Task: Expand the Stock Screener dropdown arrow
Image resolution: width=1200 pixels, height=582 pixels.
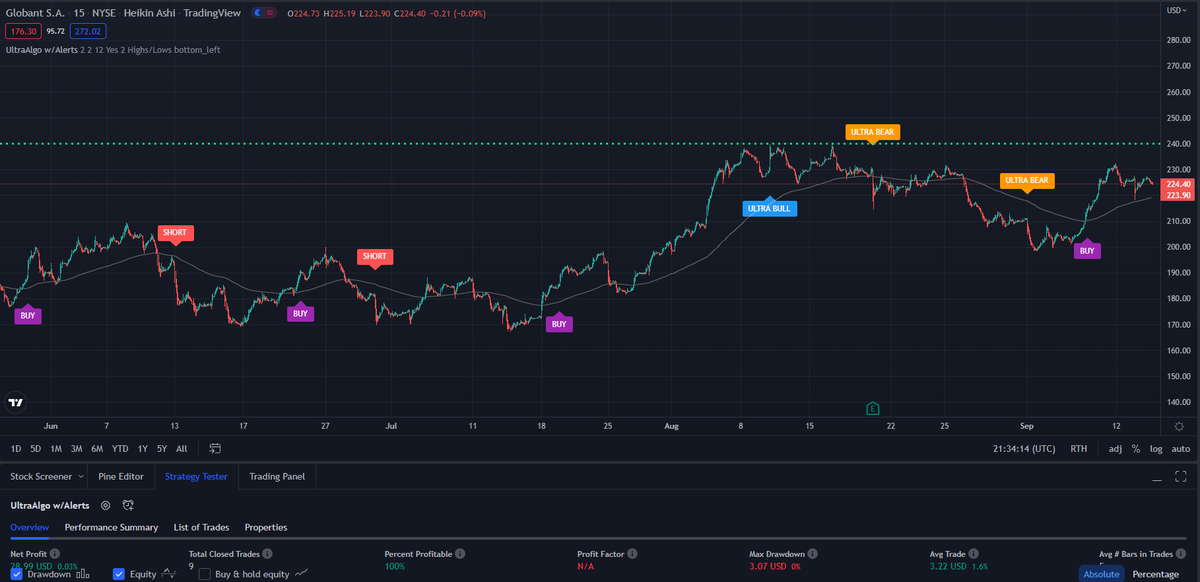Action: 80,476
